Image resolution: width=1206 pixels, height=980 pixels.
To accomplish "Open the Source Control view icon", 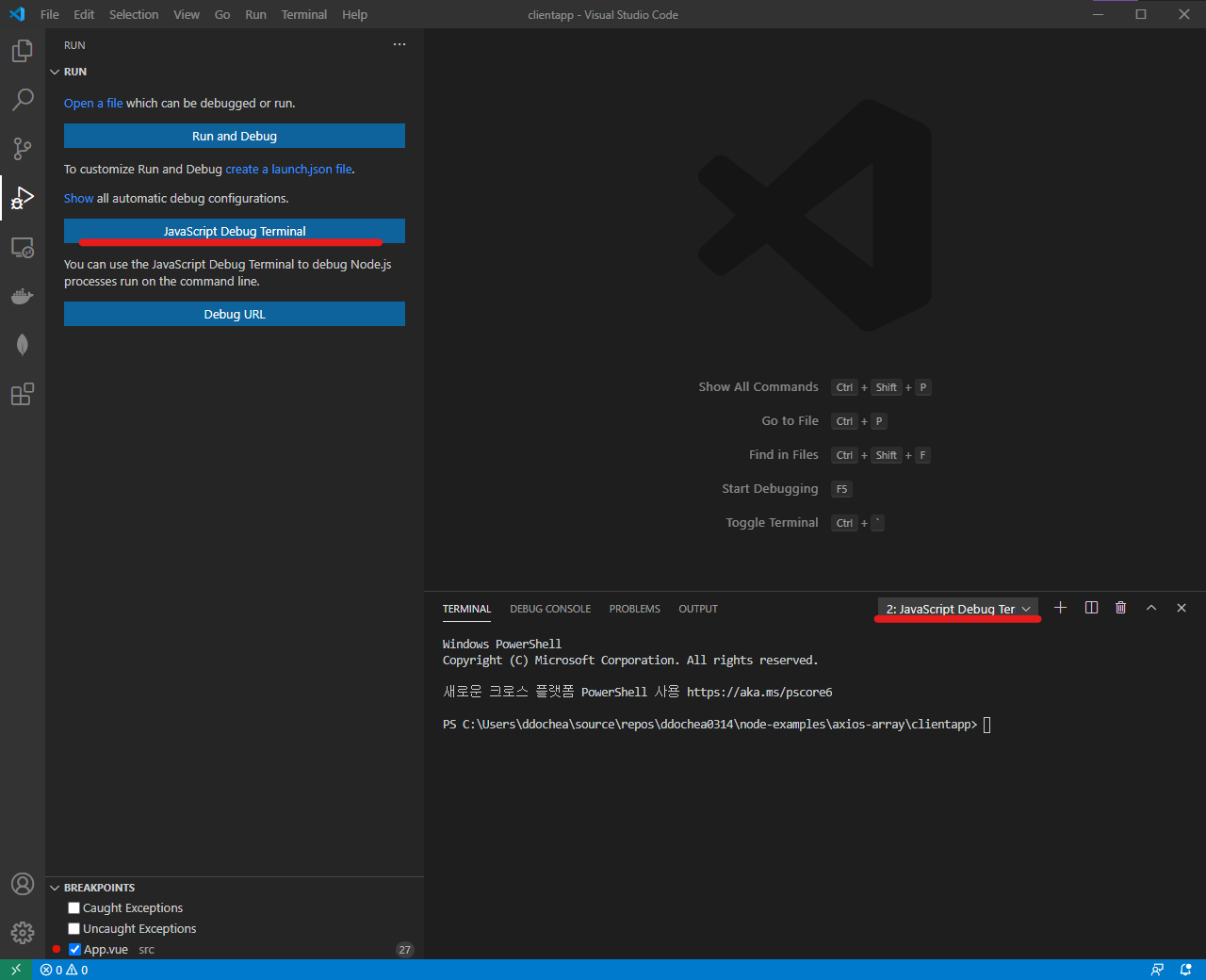I will click(23, 148).
